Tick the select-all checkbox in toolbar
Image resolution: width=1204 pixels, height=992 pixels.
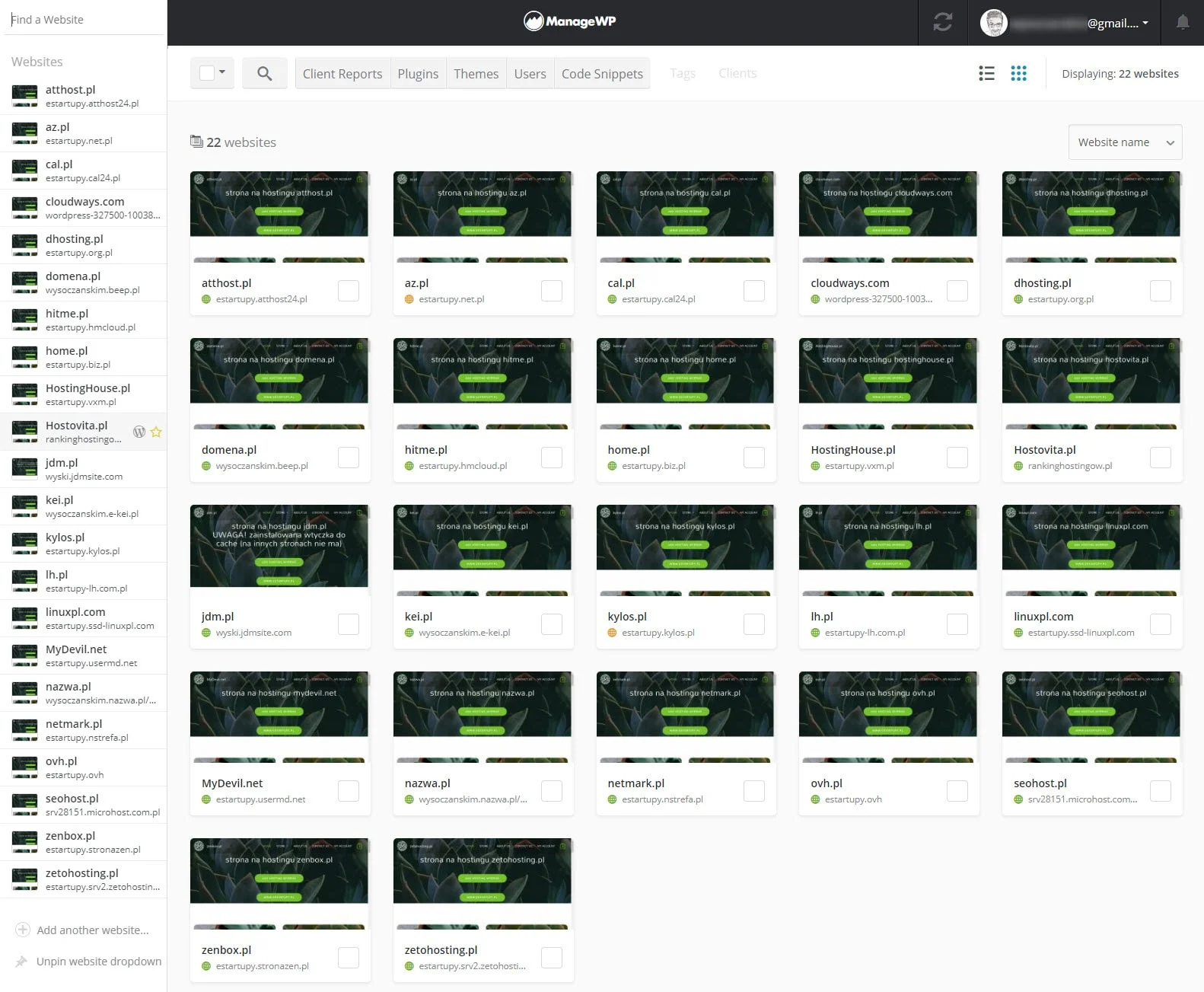pos(206,73)
